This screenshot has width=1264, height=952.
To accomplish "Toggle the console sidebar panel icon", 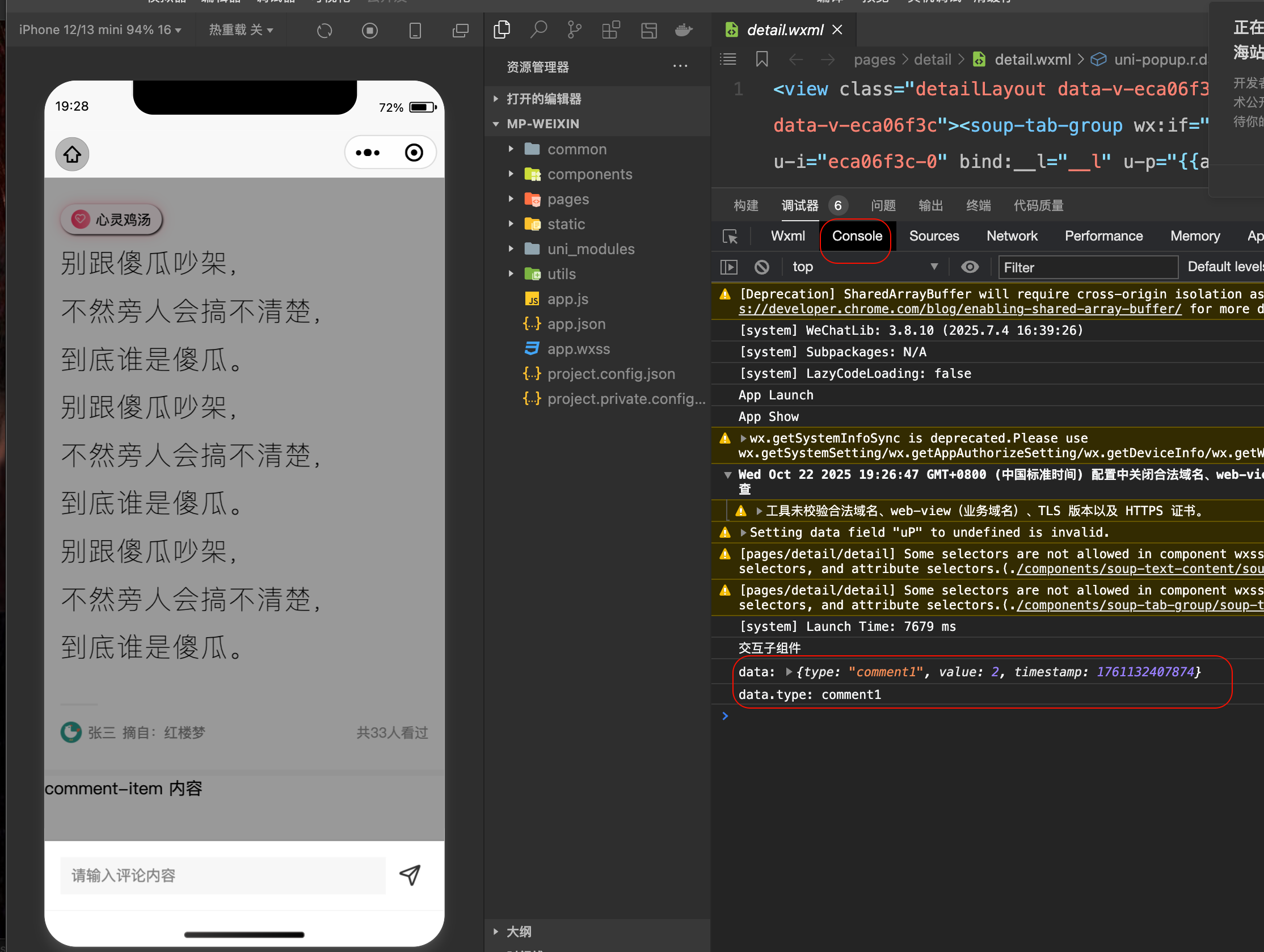I will pyautogui.click(x=728, y=267).
